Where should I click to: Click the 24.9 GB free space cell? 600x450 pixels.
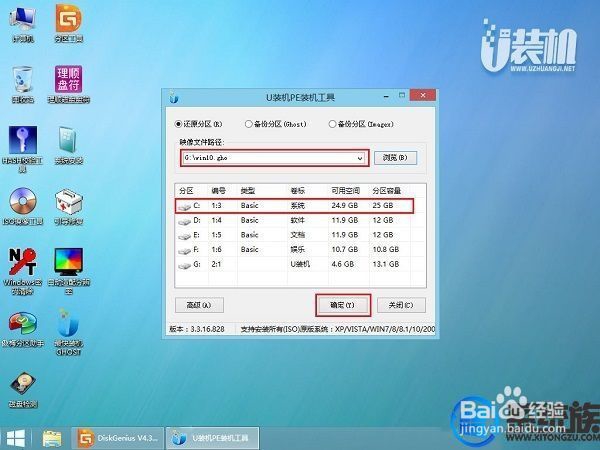point(345,205)
